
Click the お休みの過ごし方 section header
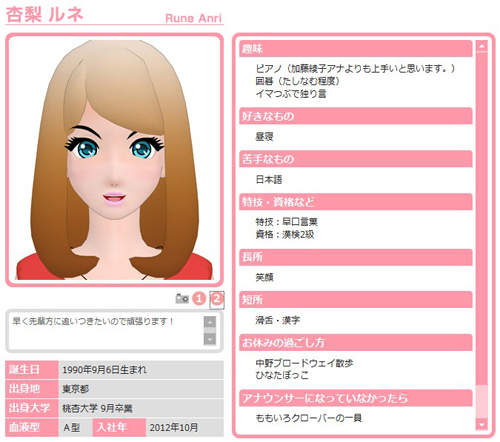[356, 343]
